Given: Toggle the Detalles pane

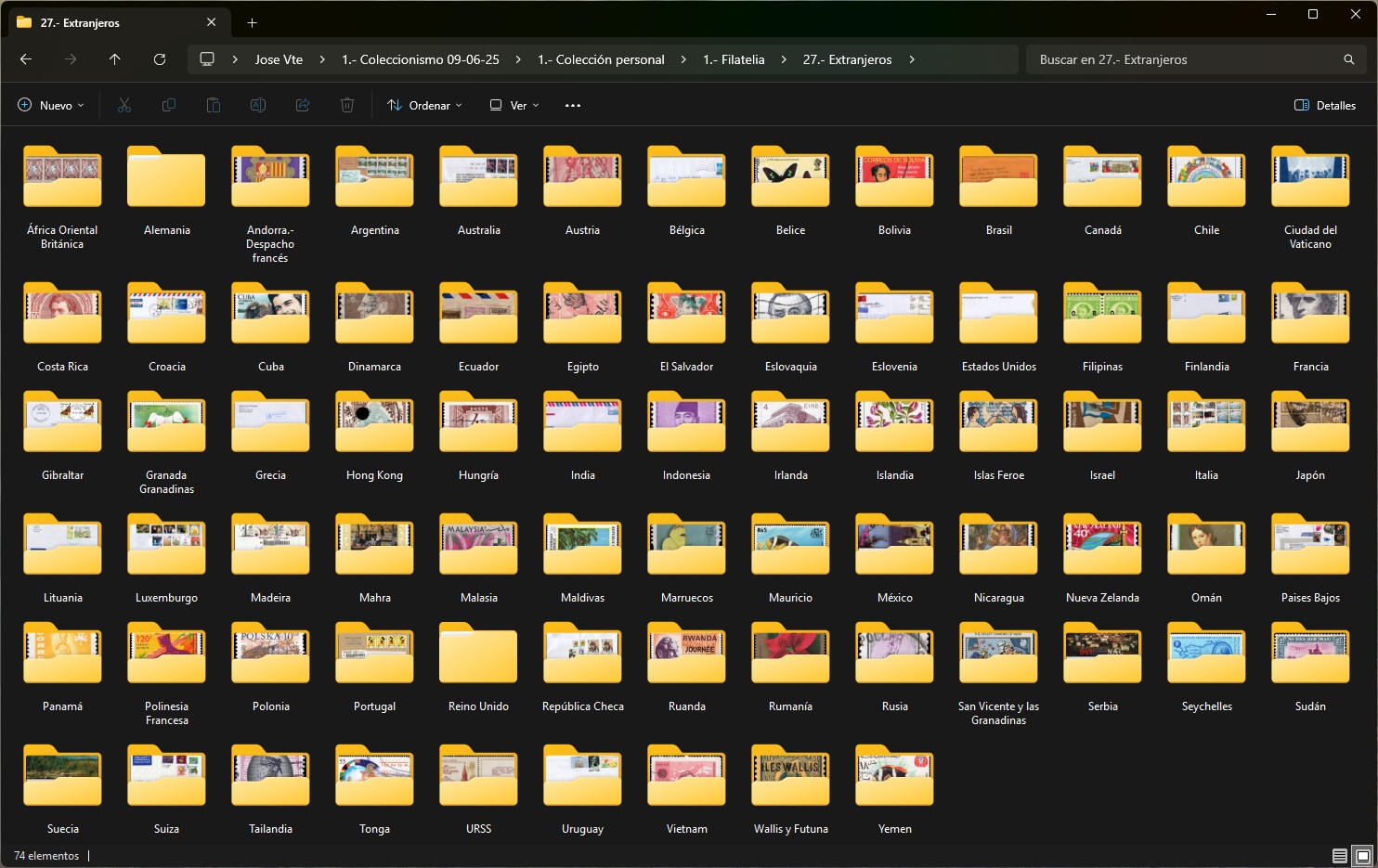Looking at the screenshot, I should tap(1325, 106).
